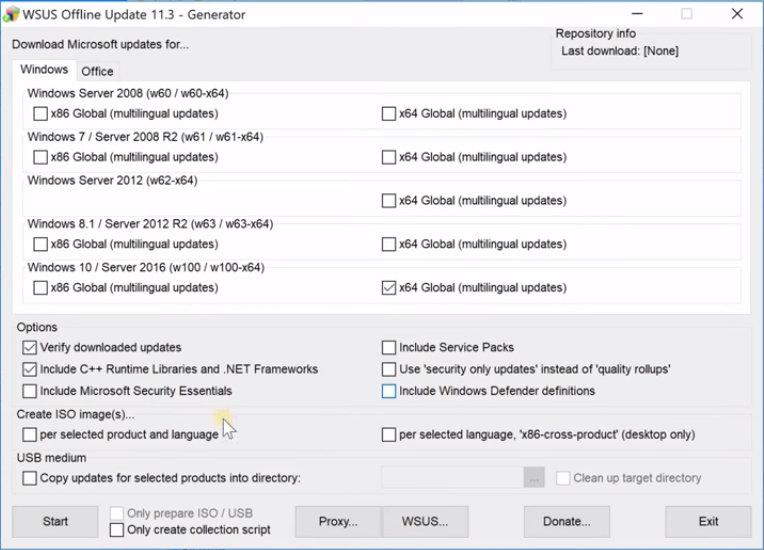The height and width of the screenshot is (550, 764).
Task: Open the WSUS... settings
Action: (x=425, y=521)
